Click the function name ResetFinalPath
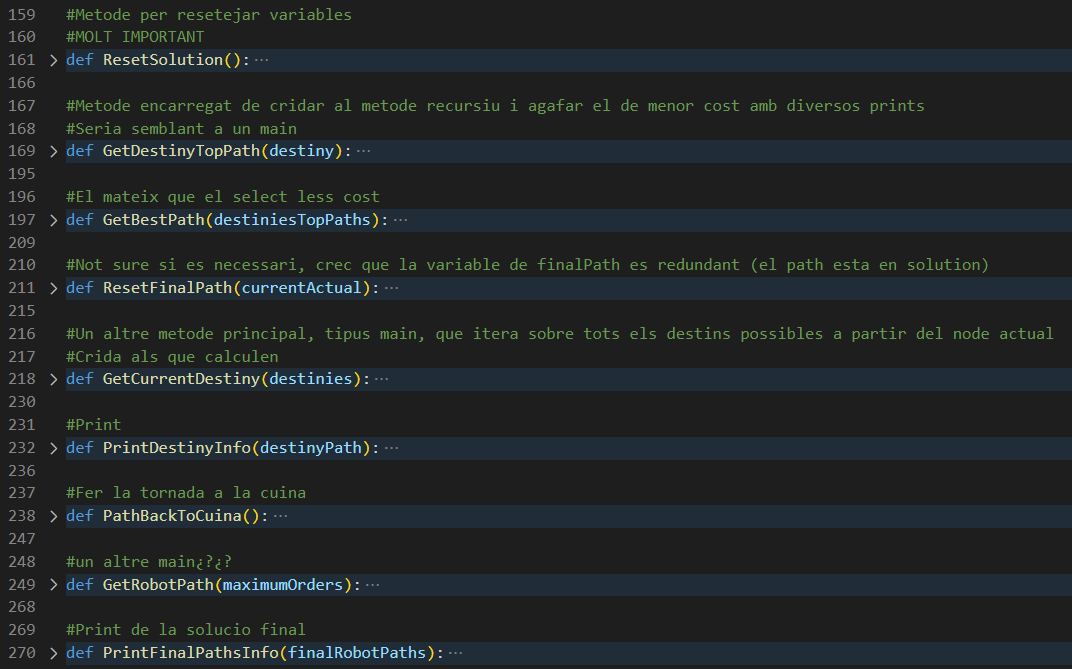This screenshot has width=1072, height=669. click(x=168, y=288)
